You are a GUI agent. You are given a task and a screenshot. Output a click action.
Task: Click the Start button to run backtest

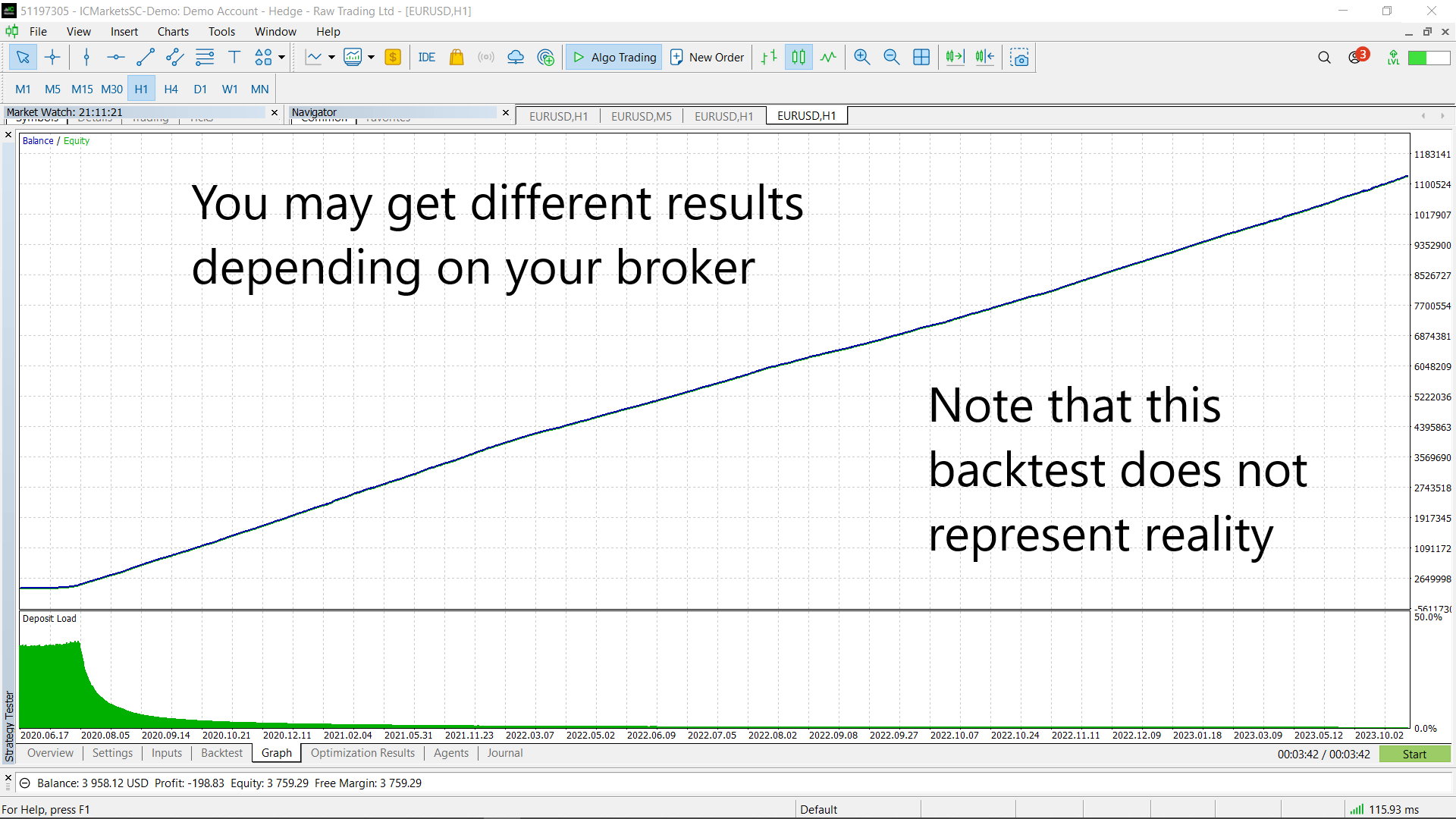pyautogui.click(x=1414, y=753)
